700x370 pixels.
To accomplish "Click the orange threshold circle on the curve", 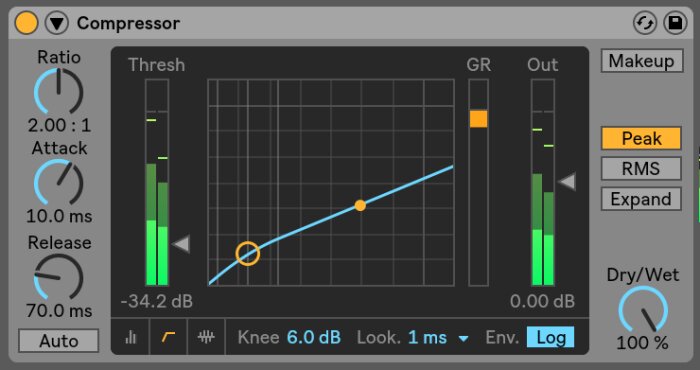I will click(248, 254).
